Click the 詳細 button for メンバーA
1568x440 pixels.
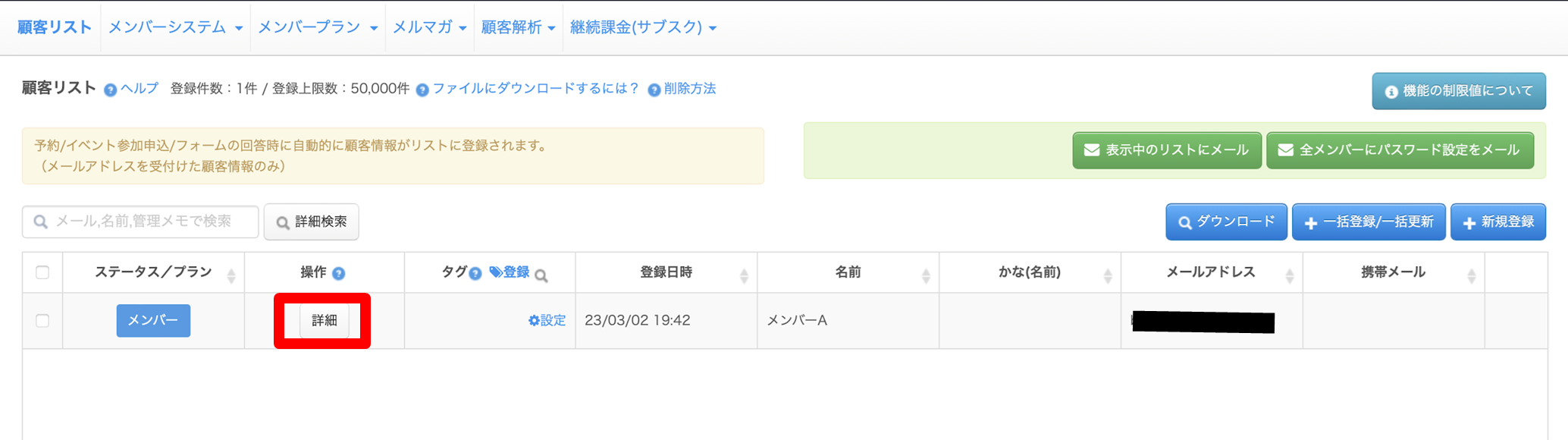324,320
